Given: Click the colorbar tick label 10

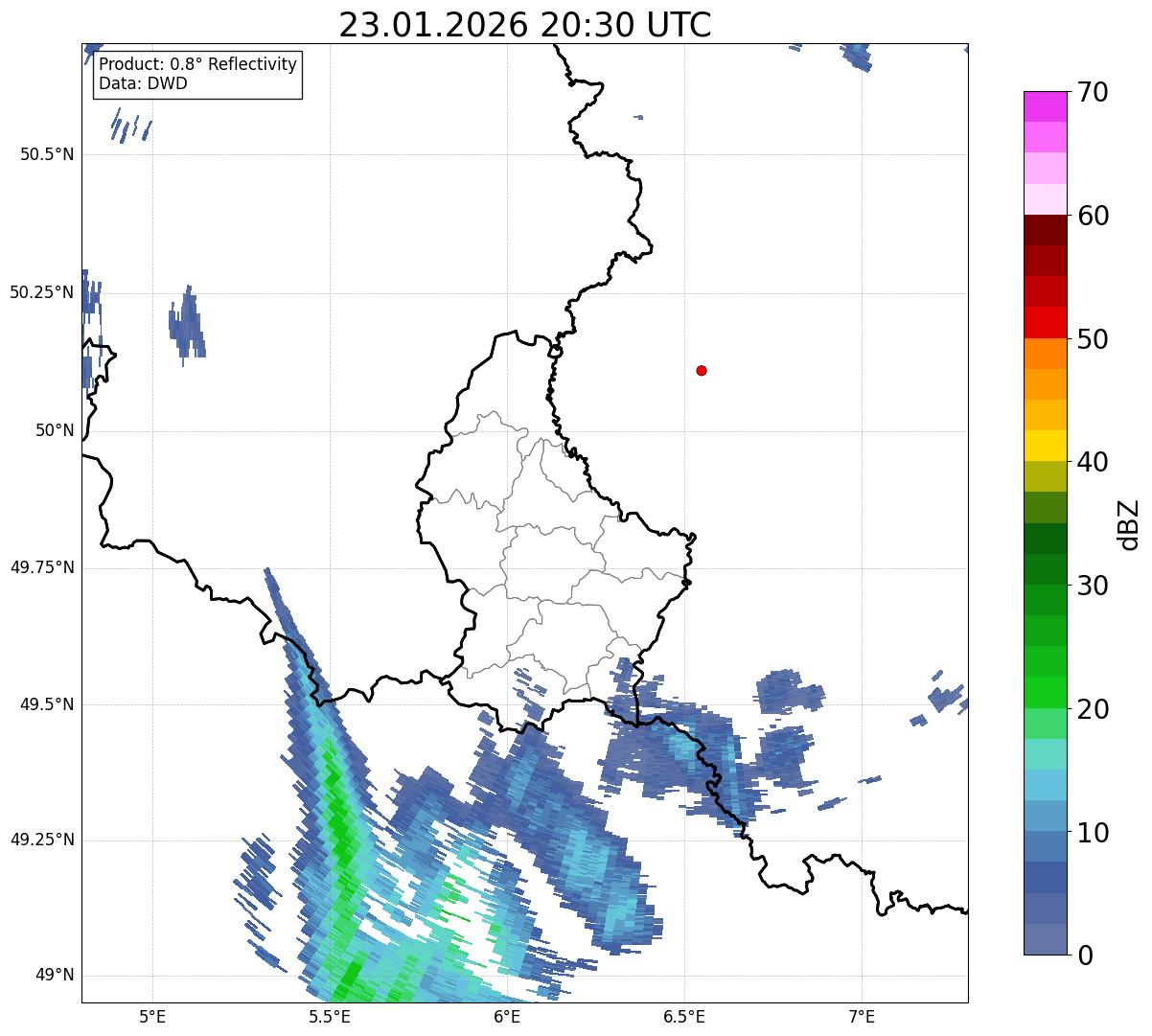Looking at the screenshot, I should click(x=1093, y=833).
